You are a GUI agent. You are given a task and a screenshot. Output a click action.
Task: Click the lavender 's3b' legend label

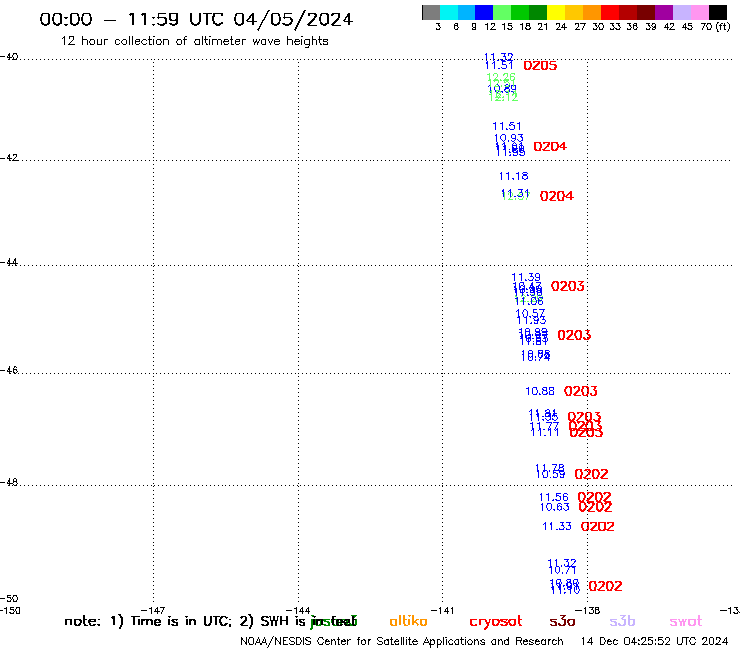pyautogui.click(x=622, y=621)
